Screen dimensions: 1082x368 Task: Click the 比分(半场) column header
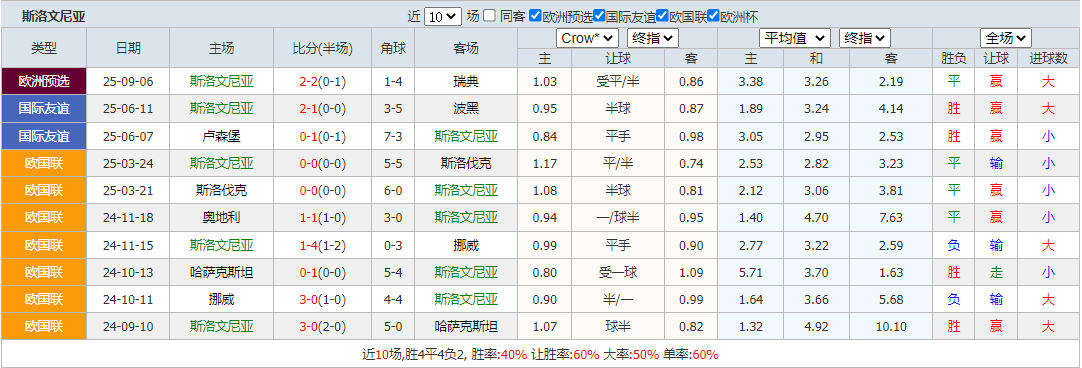(x=322, y=48)
